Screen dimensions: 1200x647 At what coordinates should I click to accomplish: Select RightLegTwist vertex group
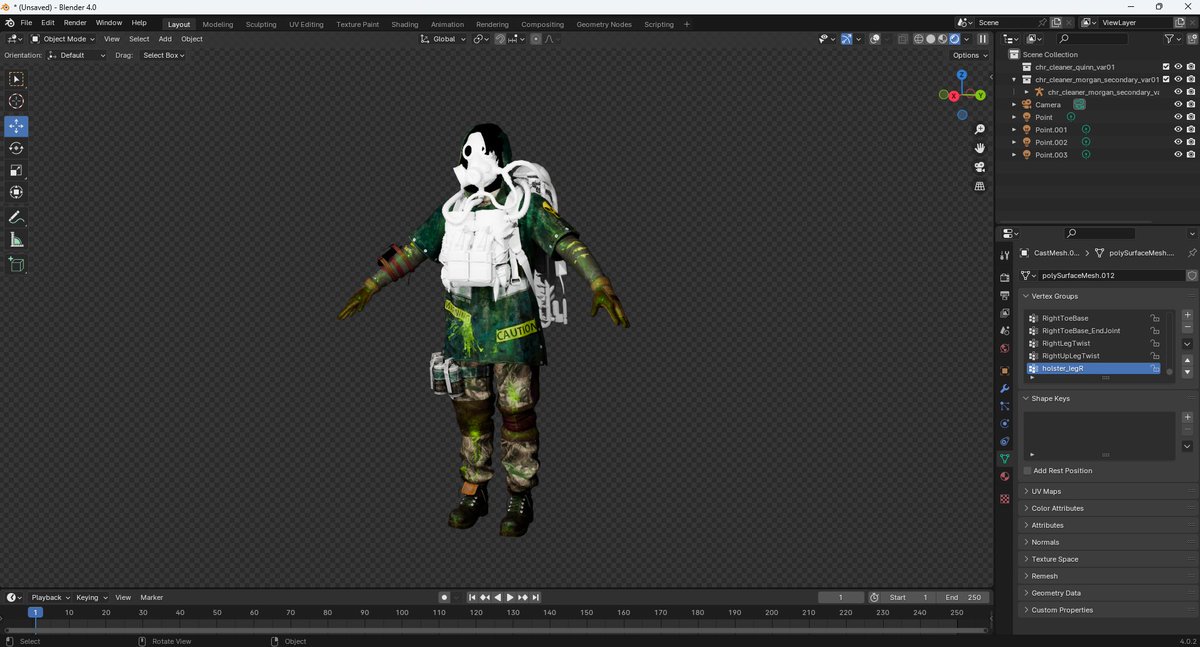point(1094,343)
